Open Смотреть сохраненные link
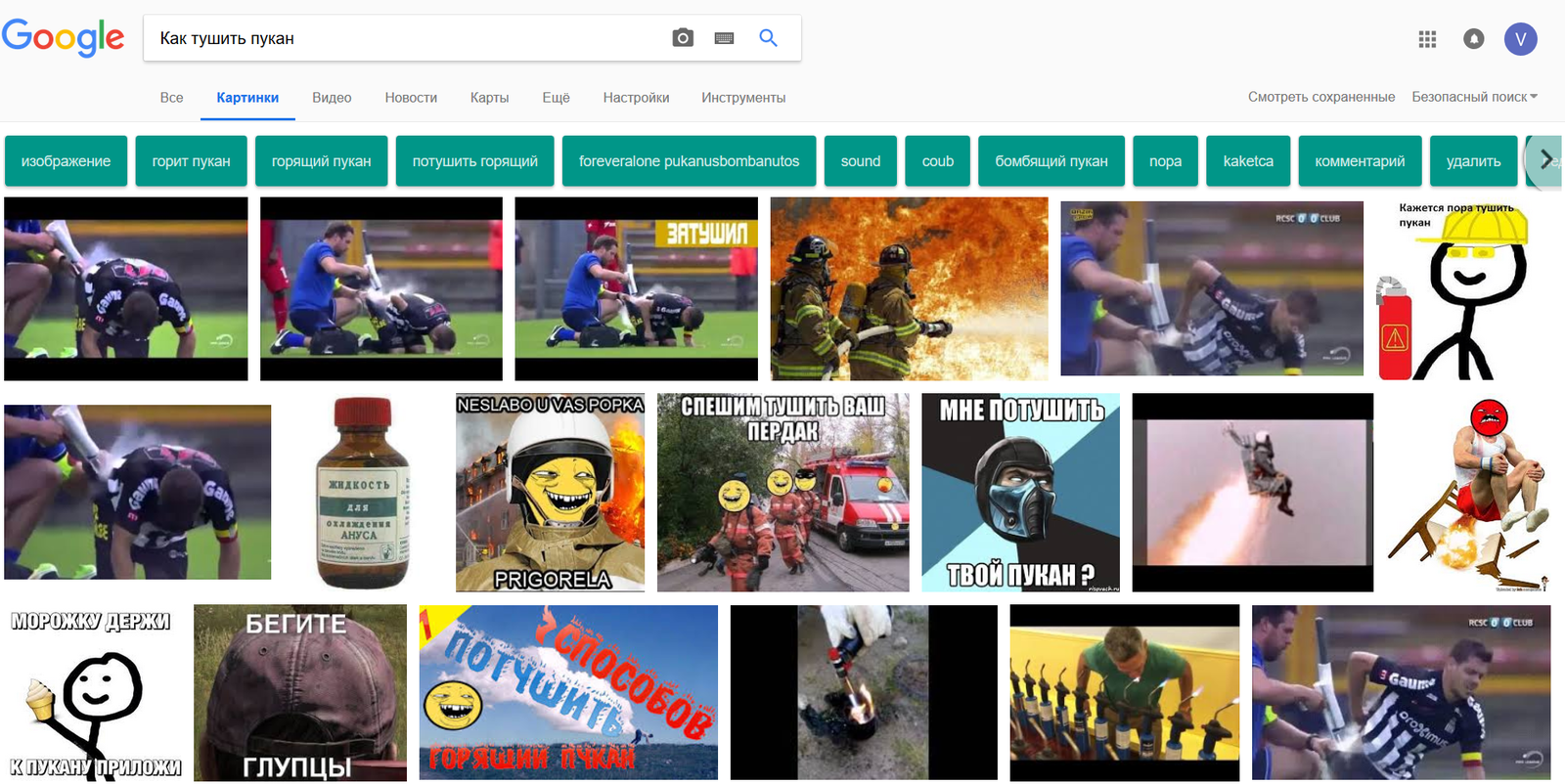 coord(1320,97)
